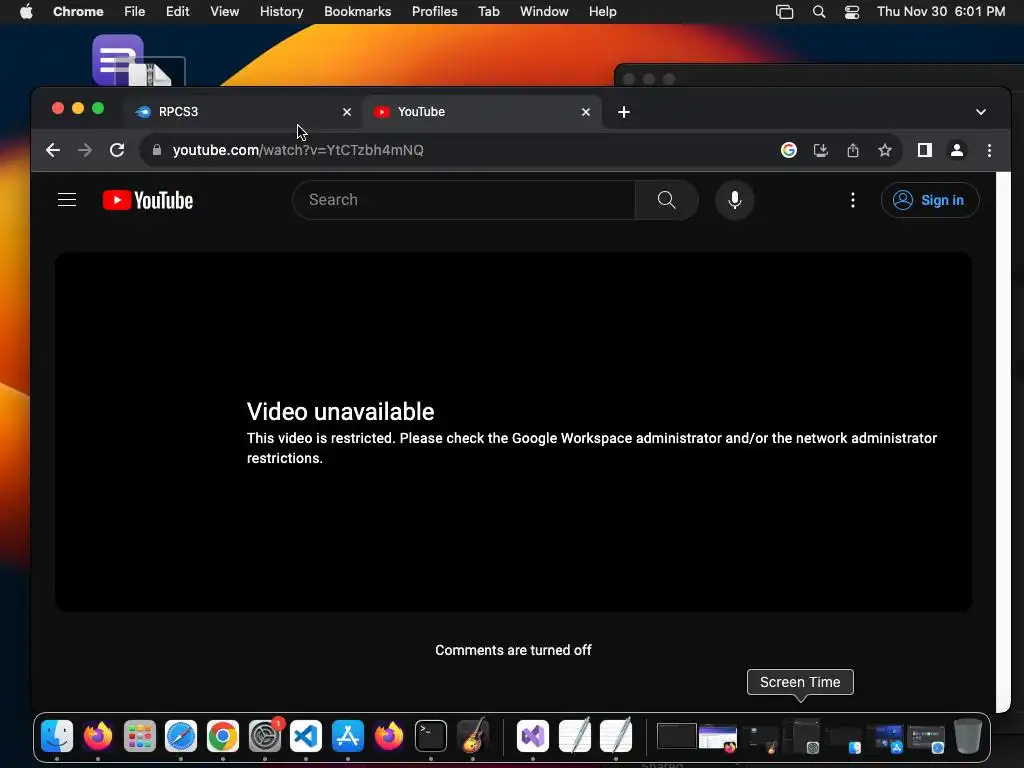Open the Chrome three-dot menu

coord(989,150)
